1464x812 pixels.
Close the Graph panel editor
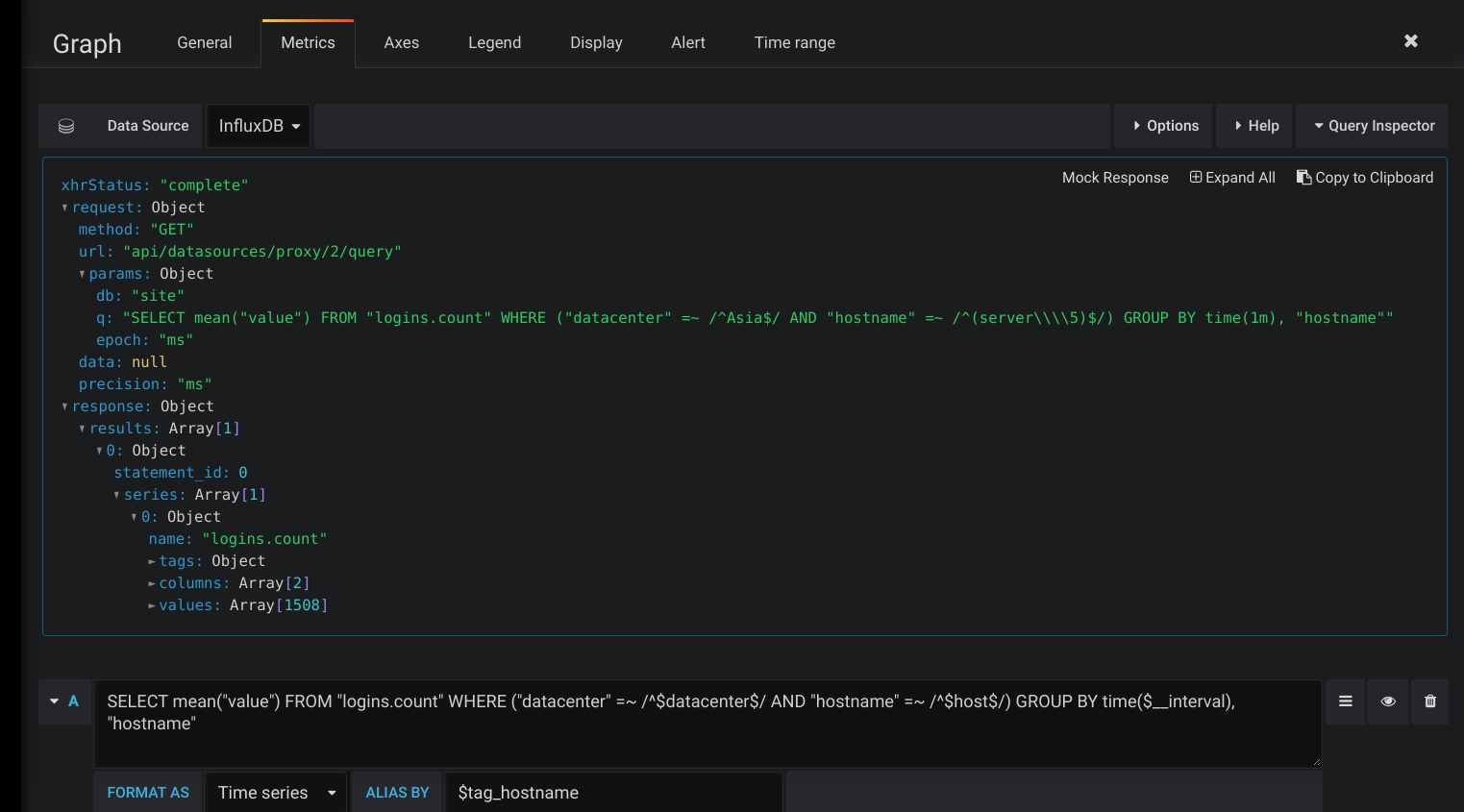pos(1410,40)
